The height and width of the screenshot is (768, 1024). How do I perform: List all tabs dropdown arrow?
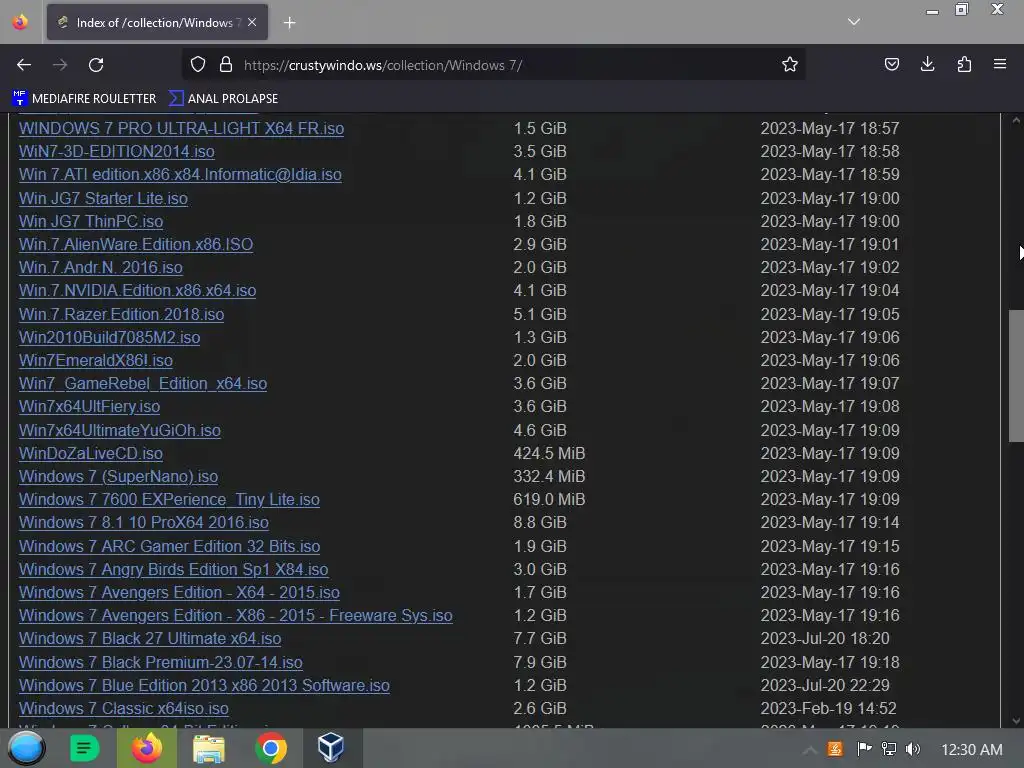(x=854, y=22)
